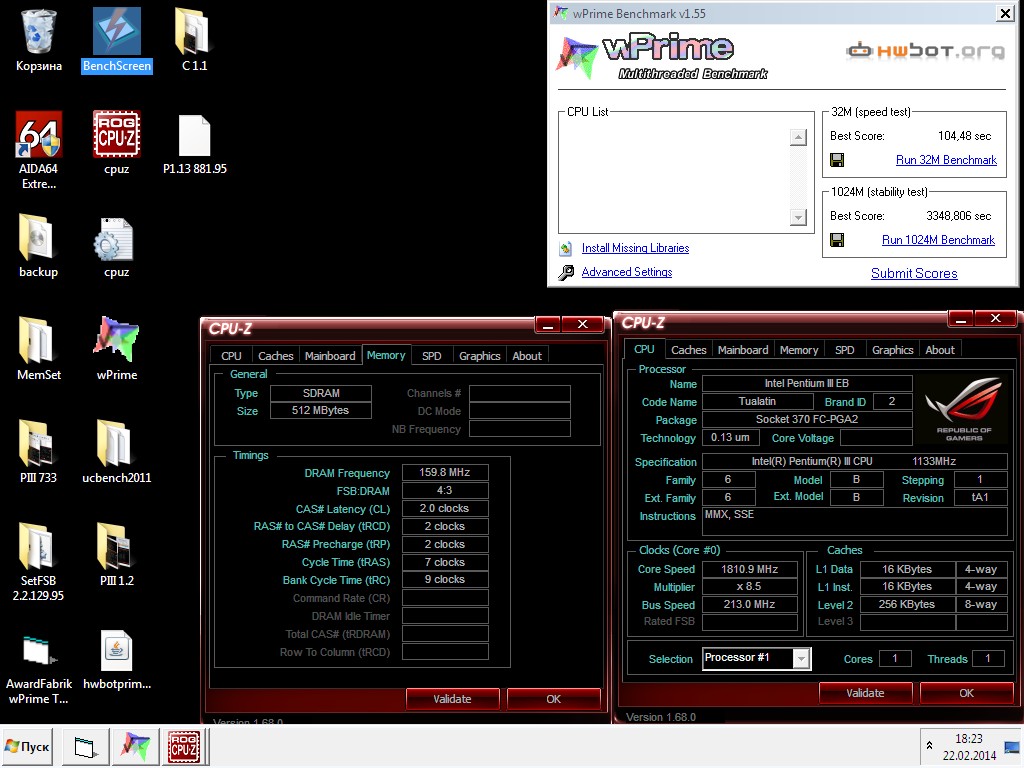Image resolution: width=1024 pixels, height=768 pixels.
Task: Click the save icon for 32M score
Action: 837,160
